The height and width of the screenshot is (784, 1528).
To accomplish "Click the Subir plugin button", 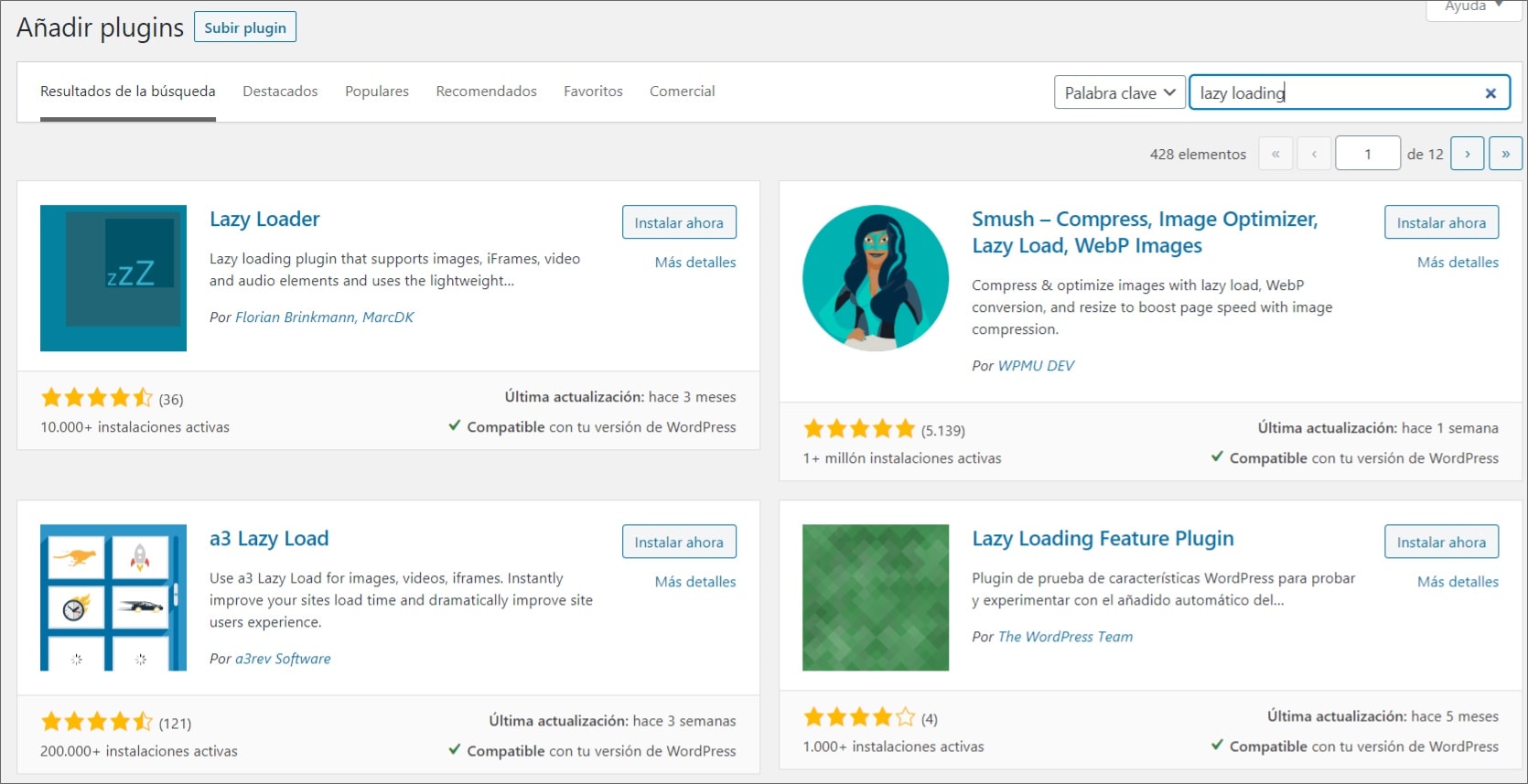I will [x=245, y=27].
